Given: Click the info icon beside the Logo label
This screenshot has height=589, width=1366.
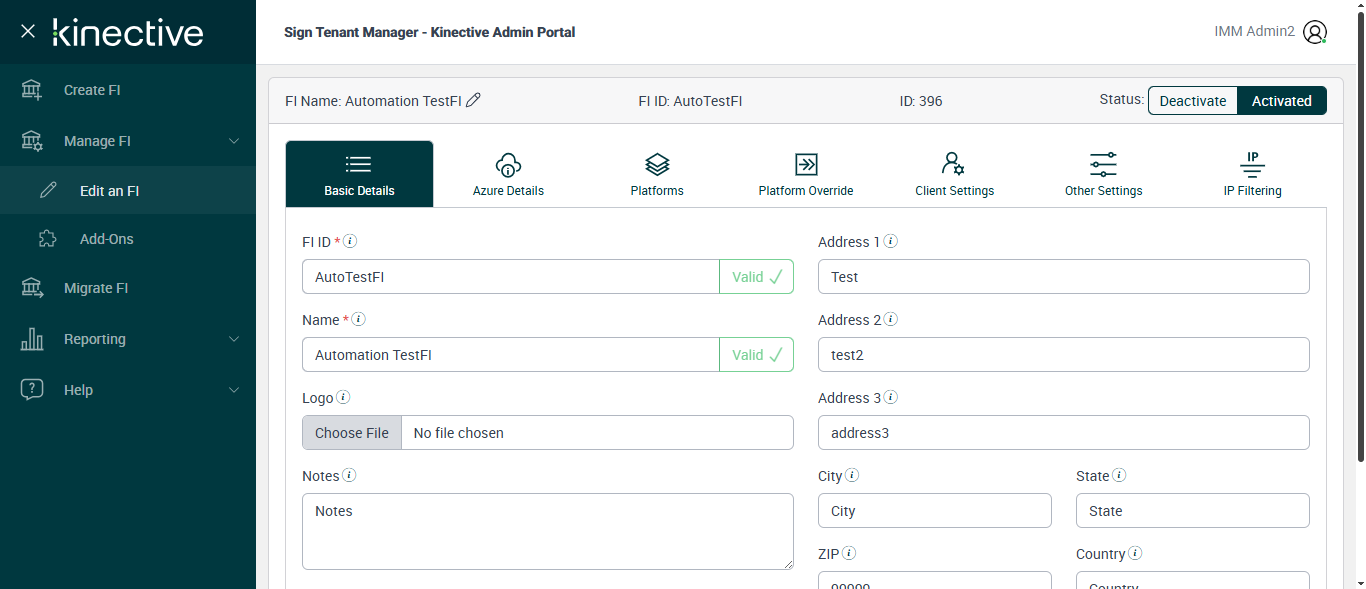Looking at the screenshot, I should pos(343,397).
